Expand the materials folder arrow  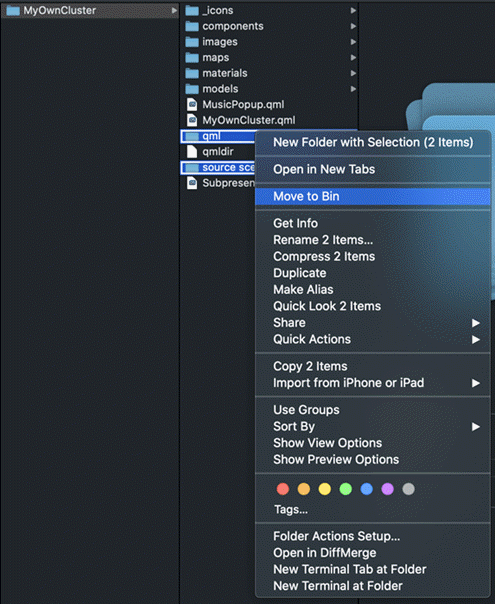point(353,73)
